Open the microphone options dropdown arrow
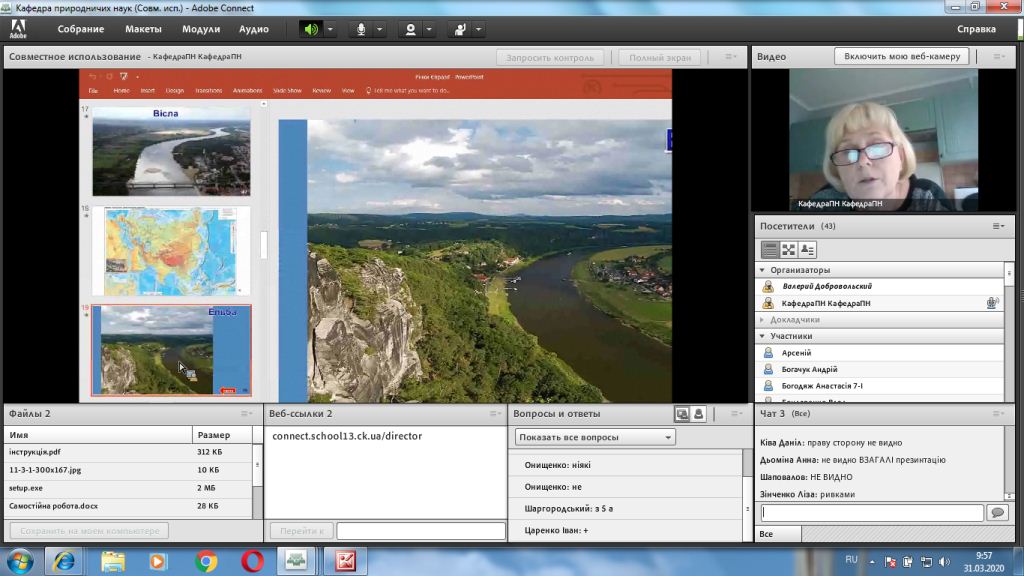The width and height of the screenshot is (1024, 576). tap(379, 29)
